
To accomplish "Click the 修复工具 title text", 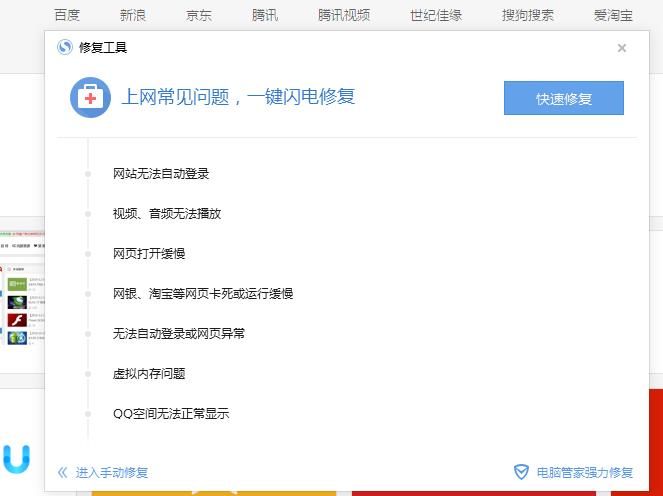I will tap(103, 47).
